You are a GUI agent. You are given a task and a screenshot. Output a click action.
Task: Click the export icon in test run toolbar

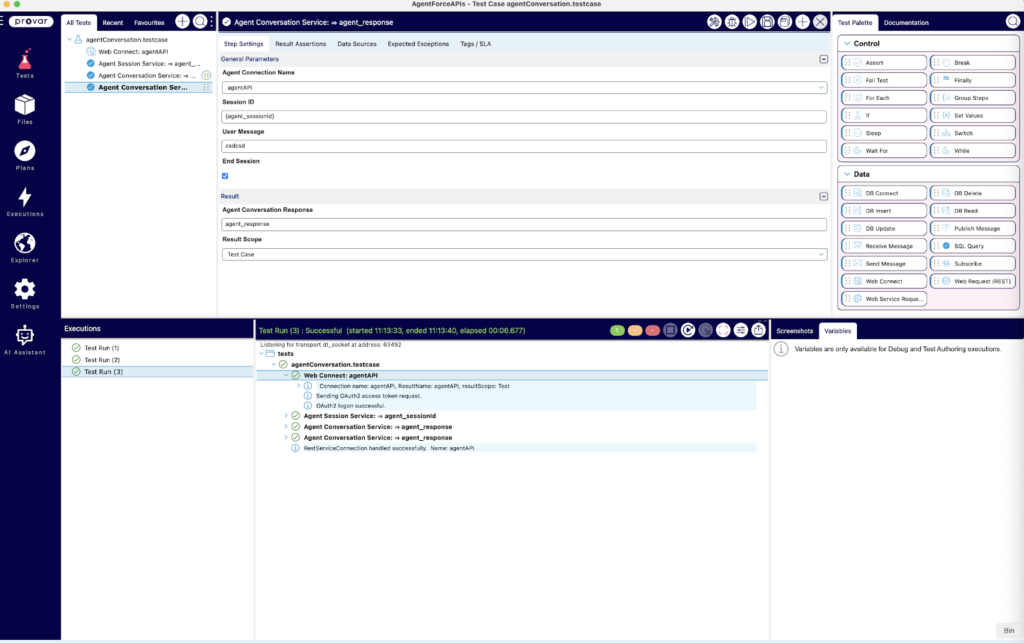[x=758, y=330]
